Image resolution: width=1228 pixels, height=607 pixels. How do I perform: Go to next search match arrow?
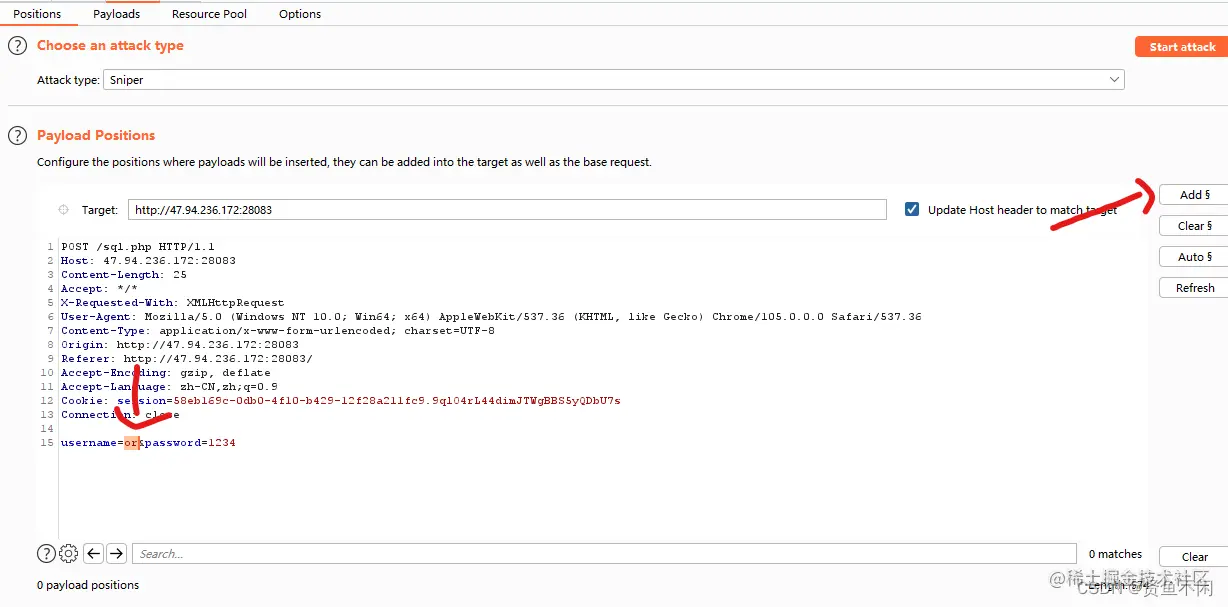coord(116,553)
